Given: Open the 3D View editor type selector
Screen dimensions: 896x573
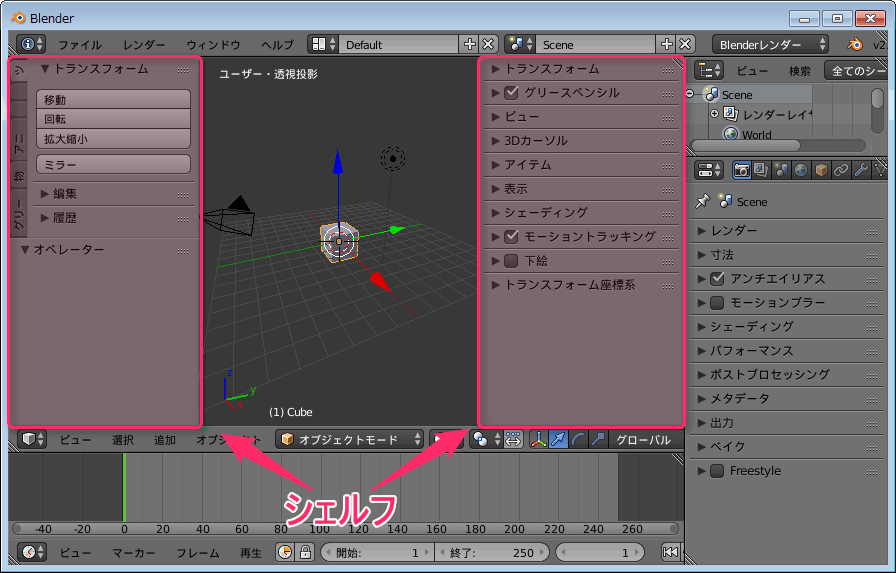Looking at the screenshot, I should (31, 439).
